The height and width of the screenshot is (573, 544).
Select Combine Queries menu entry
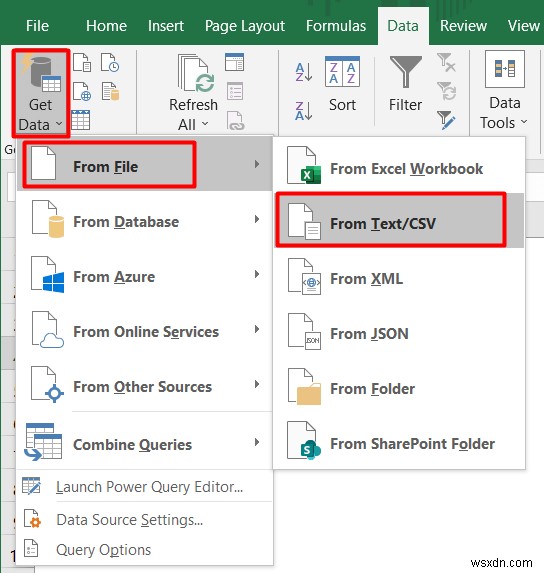(x=145, y=443)
